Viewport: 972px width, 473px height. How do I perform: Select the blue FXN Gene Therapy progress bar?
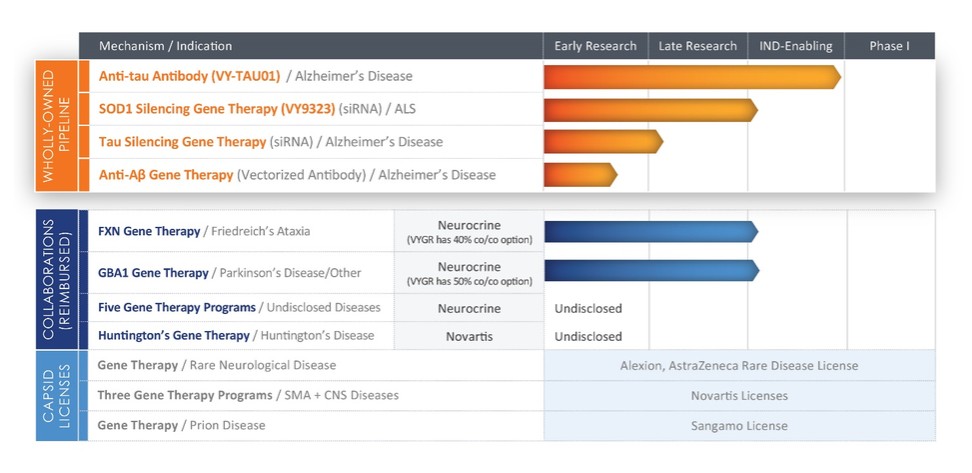coord(650,231)
